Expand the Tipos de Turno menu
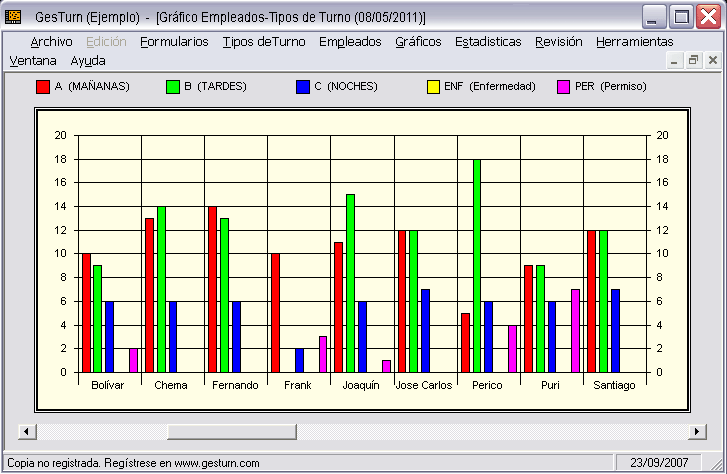This screenshot has width=727, height=474. [x=264, y=42]
